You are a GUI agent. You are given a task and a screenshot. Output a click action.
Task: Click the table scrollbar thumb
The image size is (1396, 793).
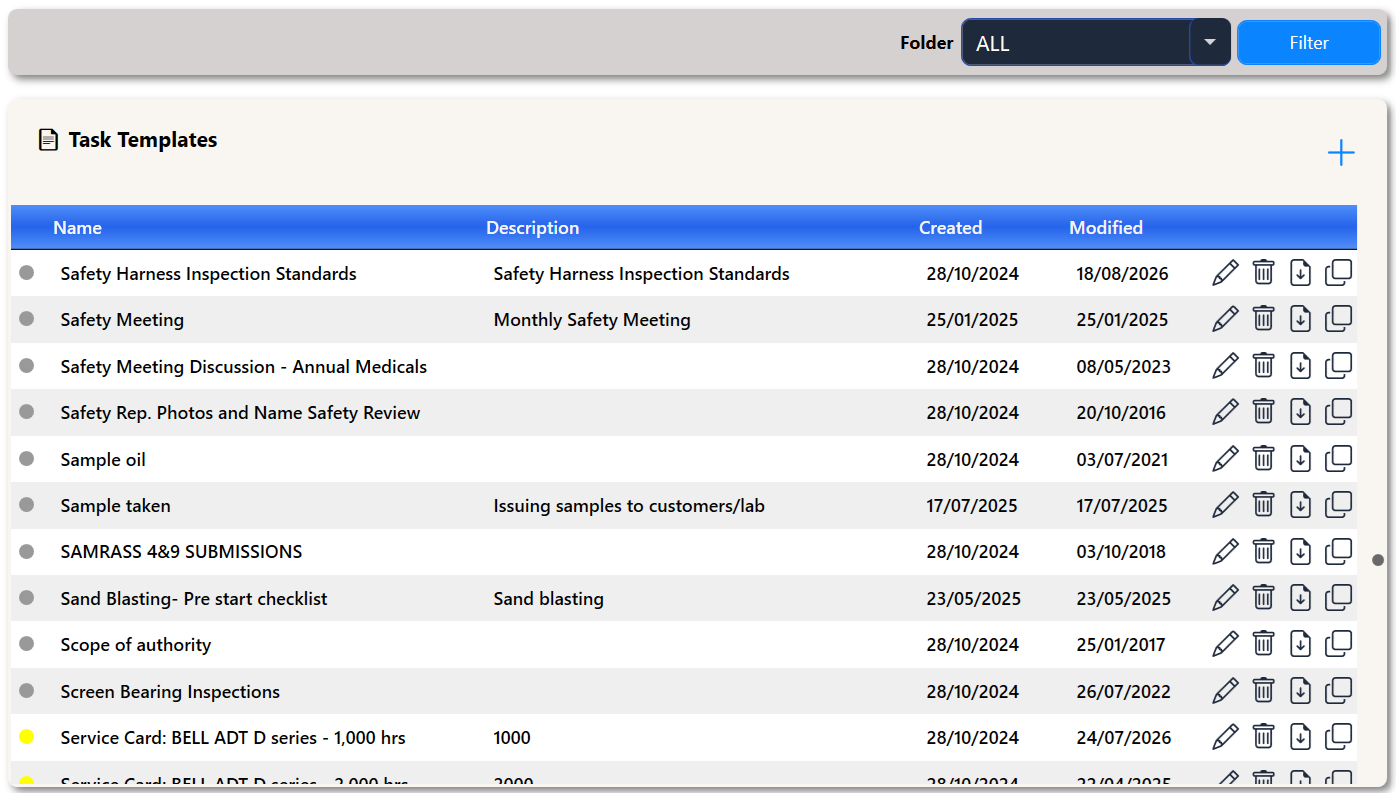[x=1378, y=559]
